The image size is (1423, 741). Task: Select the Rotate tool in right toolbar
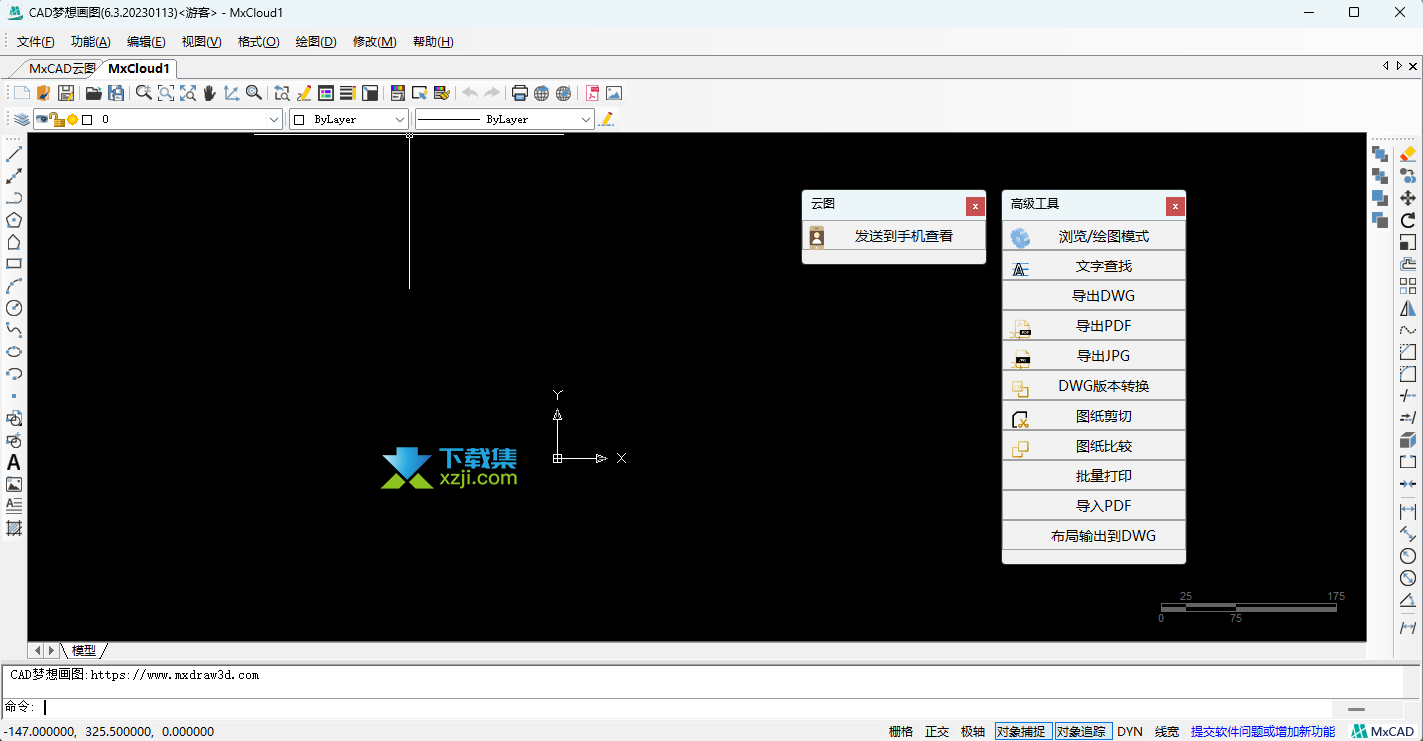coord(1408,220)
